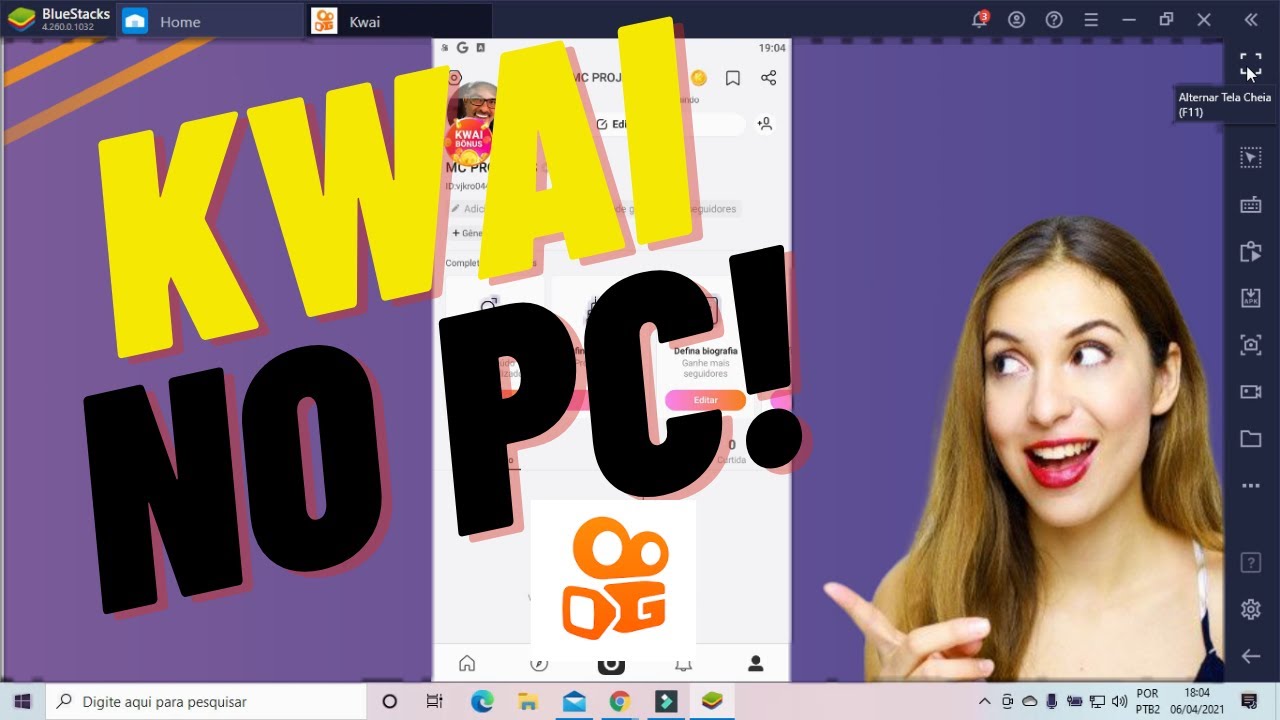Expand hidden system tray icons chevron
The image size is (1280, 720).
(x=985, y=701)
